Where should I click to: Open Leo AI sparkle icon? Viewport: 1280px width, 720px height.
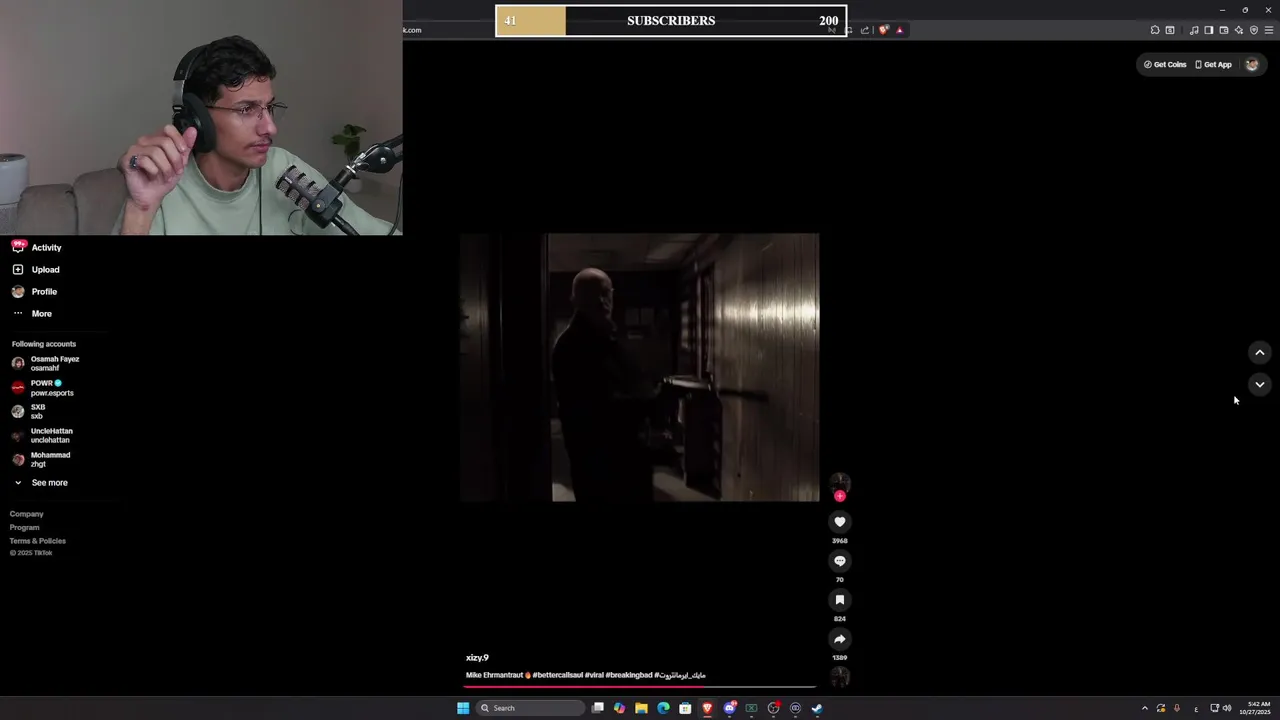pos(1239,30)
